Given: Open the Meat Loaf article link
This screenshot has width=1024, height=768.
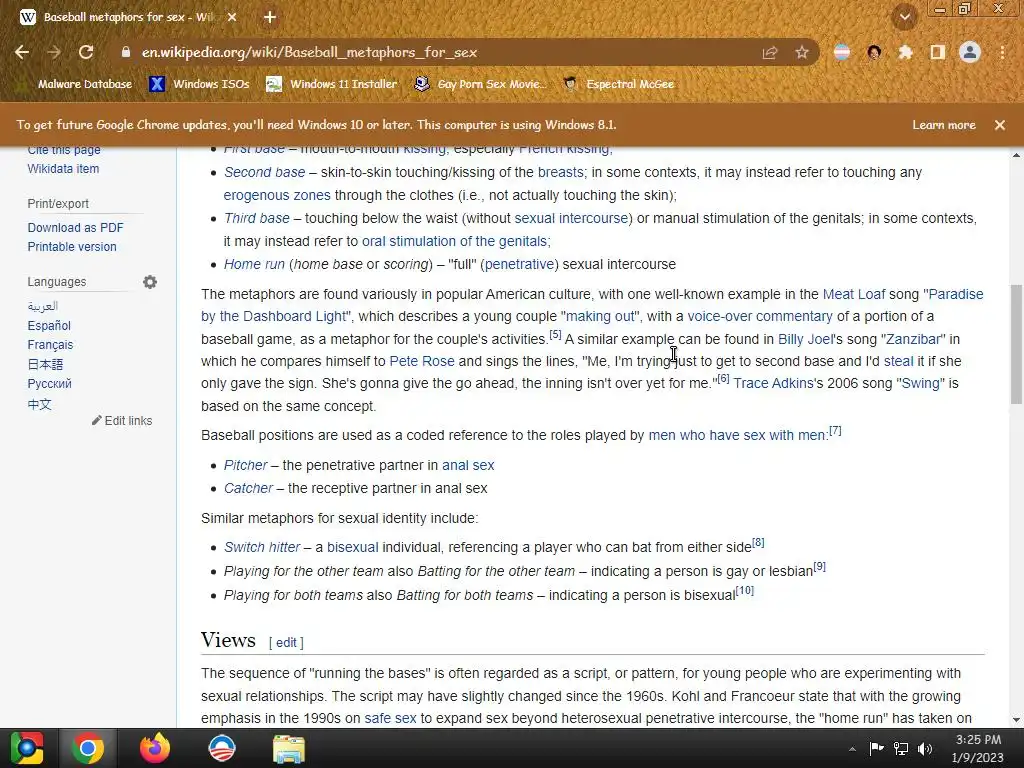Looking at the screenshot, I should 854,295.
